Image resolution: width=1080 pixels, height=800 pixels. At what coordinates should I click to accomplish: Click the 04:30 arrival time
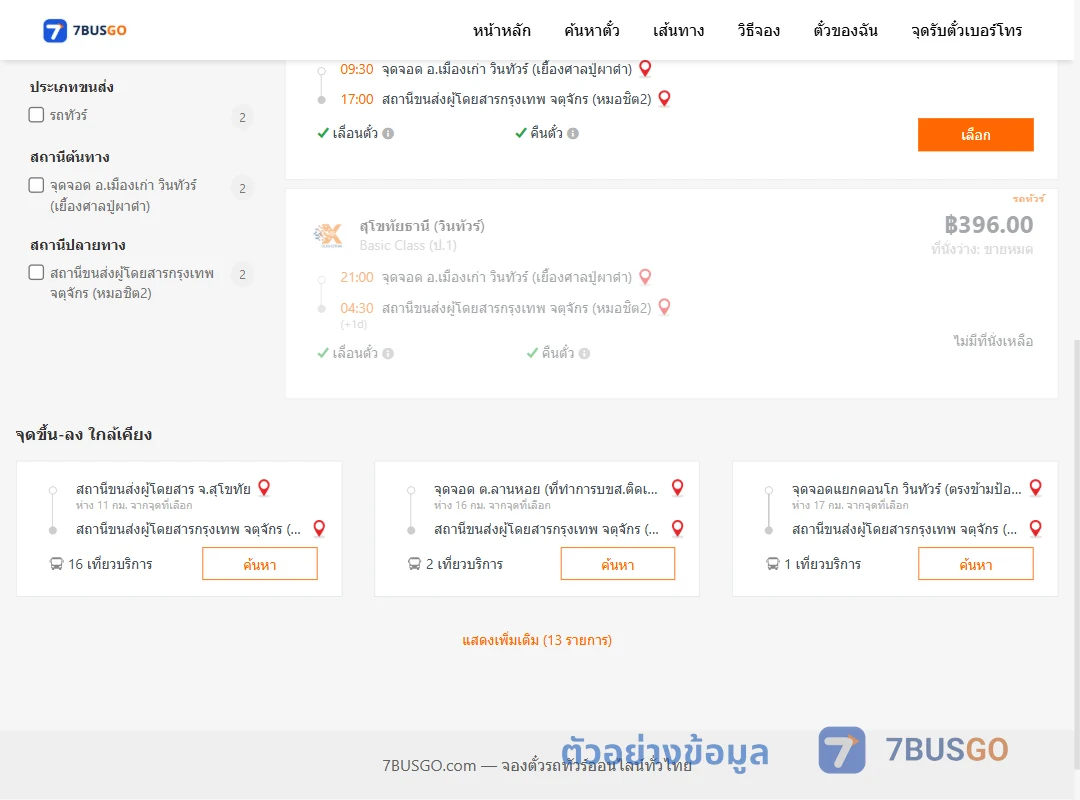pos(356,308)
